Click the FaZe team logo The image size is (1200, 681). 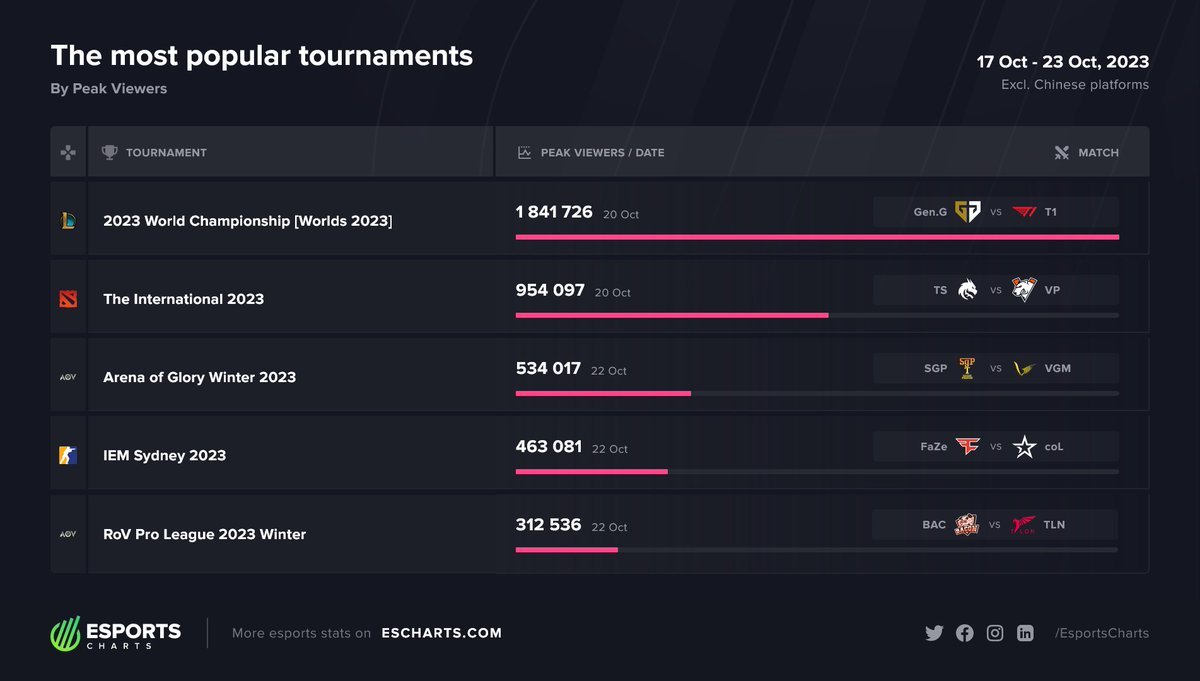click(x=968, y=447)
